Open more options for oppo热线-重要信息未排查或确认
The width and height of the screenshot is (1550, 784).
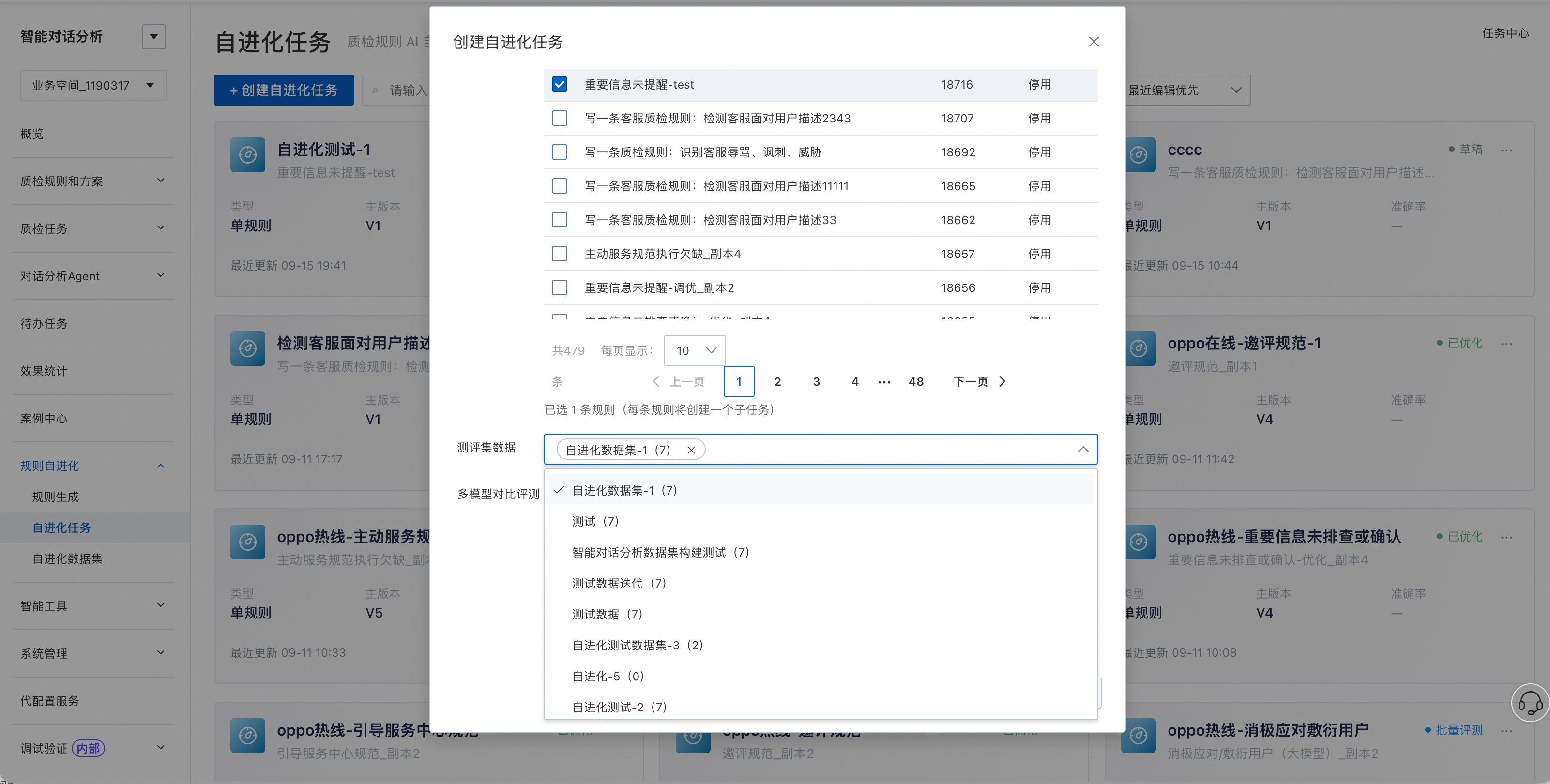[x=1506, y=537]
